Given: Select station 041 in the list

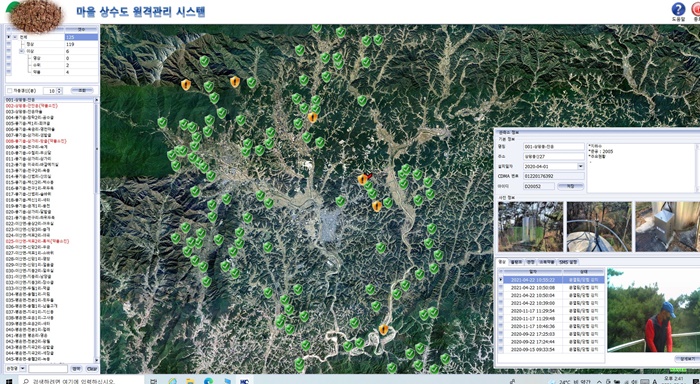Looking at the screenshot, I should (49, 335).
